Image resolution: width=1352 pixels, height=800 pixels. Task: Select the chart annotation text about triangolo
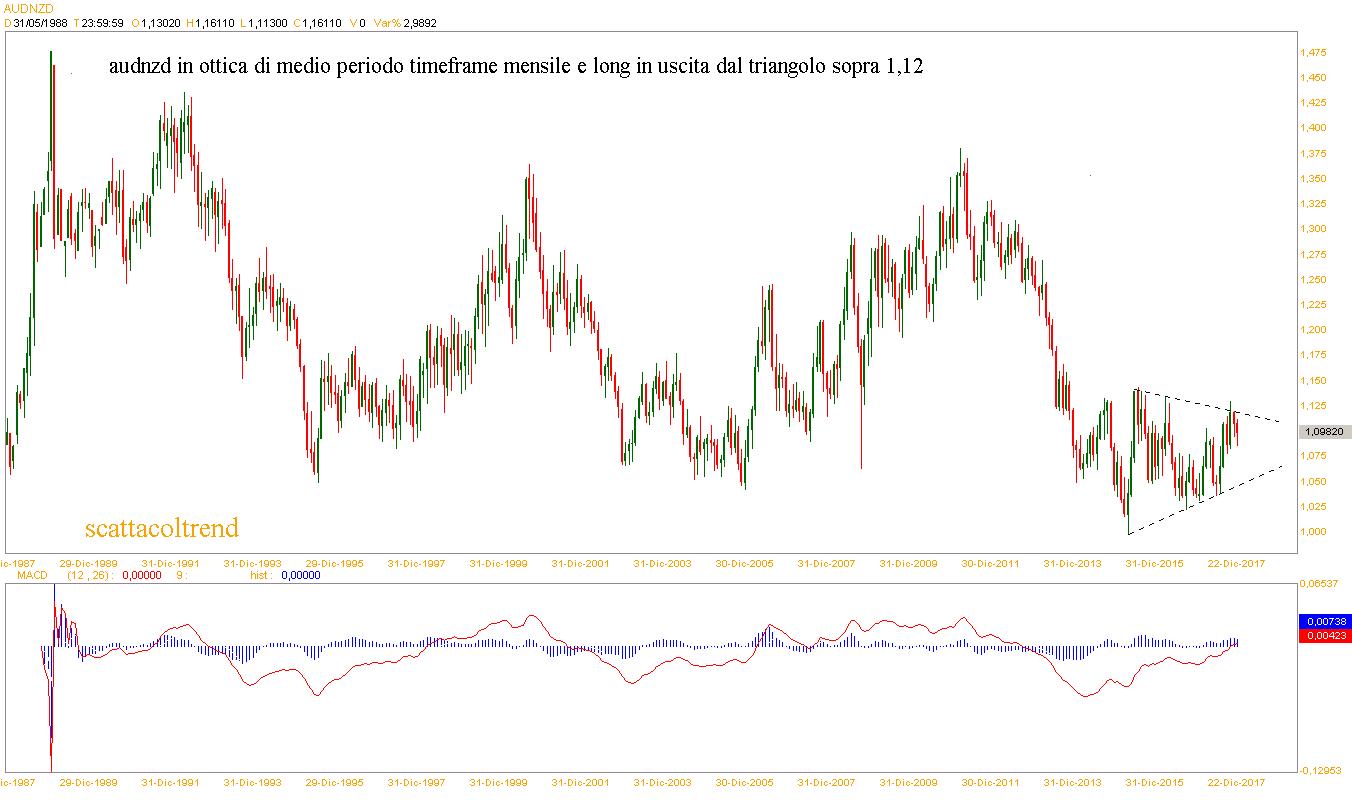click(523, 68)
